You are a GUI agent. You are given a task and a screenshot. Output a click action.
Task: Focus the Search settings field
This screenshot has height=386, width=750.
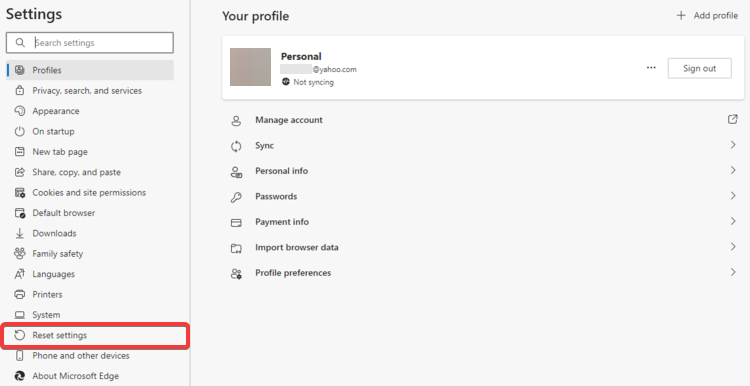click(90, 43)
